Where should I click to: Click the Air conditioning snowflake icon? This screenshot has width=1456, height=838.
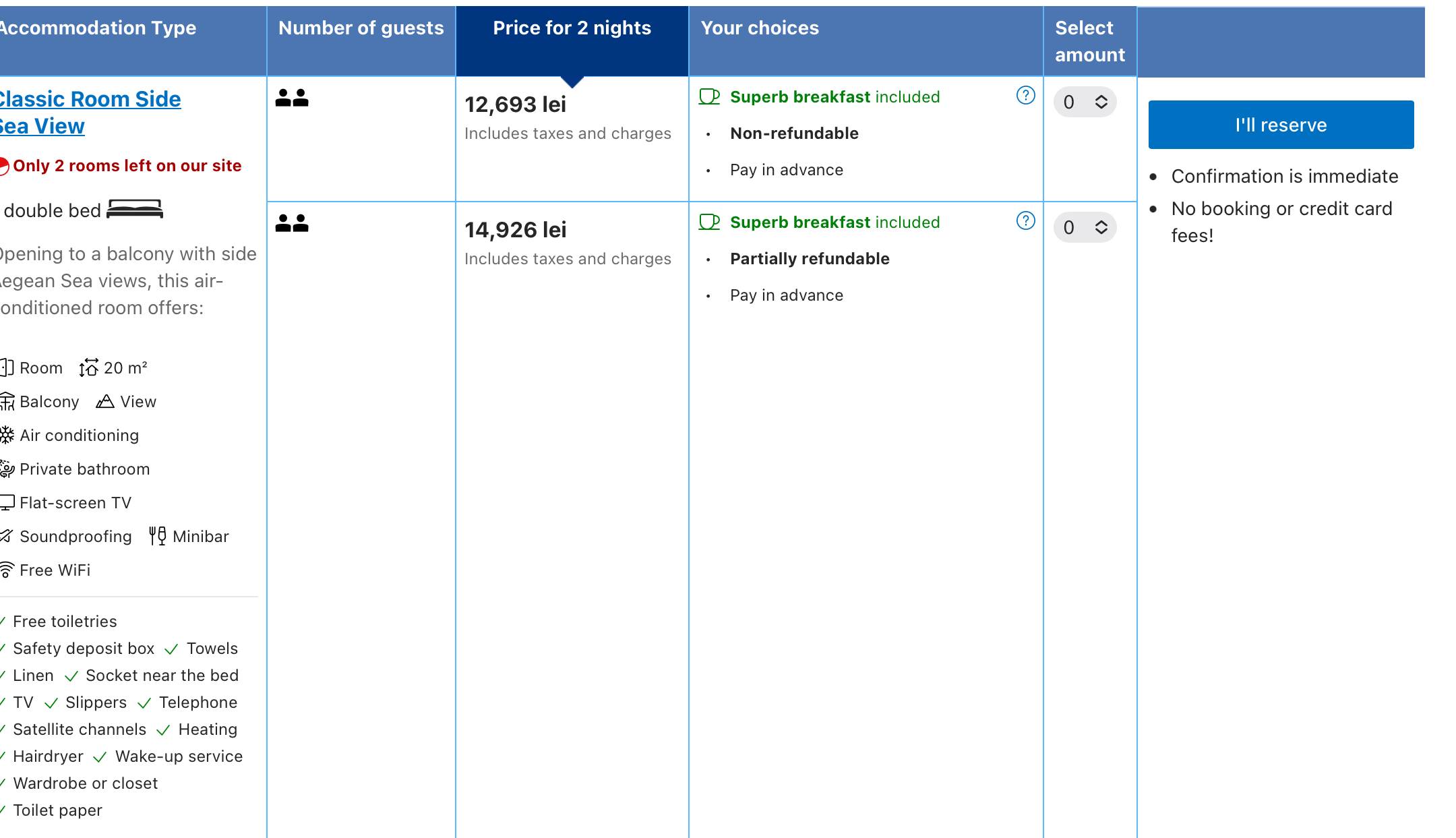(7, 436)
